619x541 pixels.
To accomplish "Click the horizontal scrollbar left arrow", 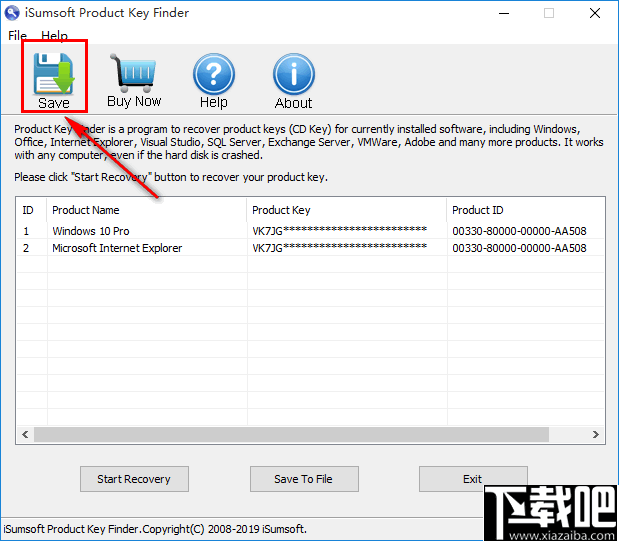I will tap(25, 434).
